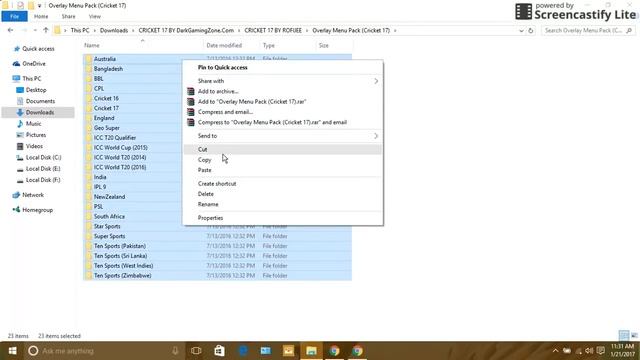Open the Store app on the taskbar
The height and width of the screenshot is (360, 640).
[x=219, y=351]
